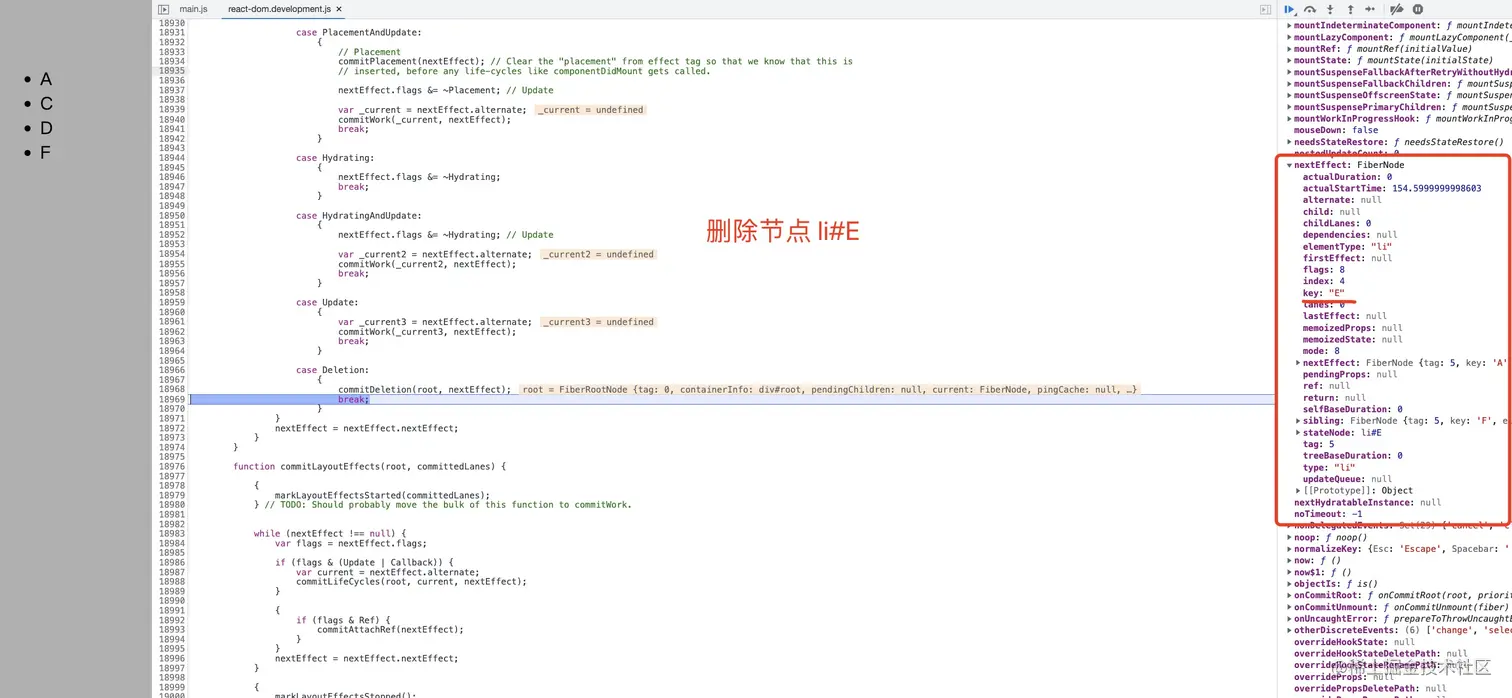Click the highlighted 'break;' statement
This screenshot has height=698, width=1512.
[x=353, y=399]
